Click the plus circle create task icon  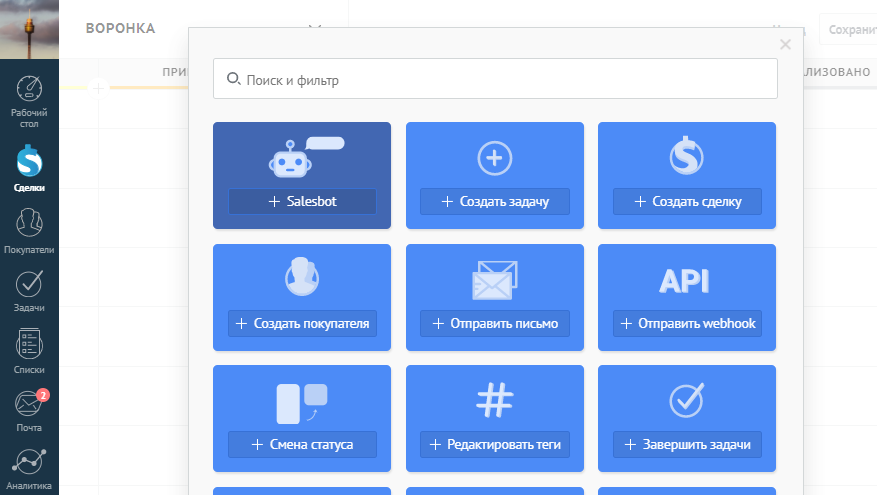click(494, 158)
